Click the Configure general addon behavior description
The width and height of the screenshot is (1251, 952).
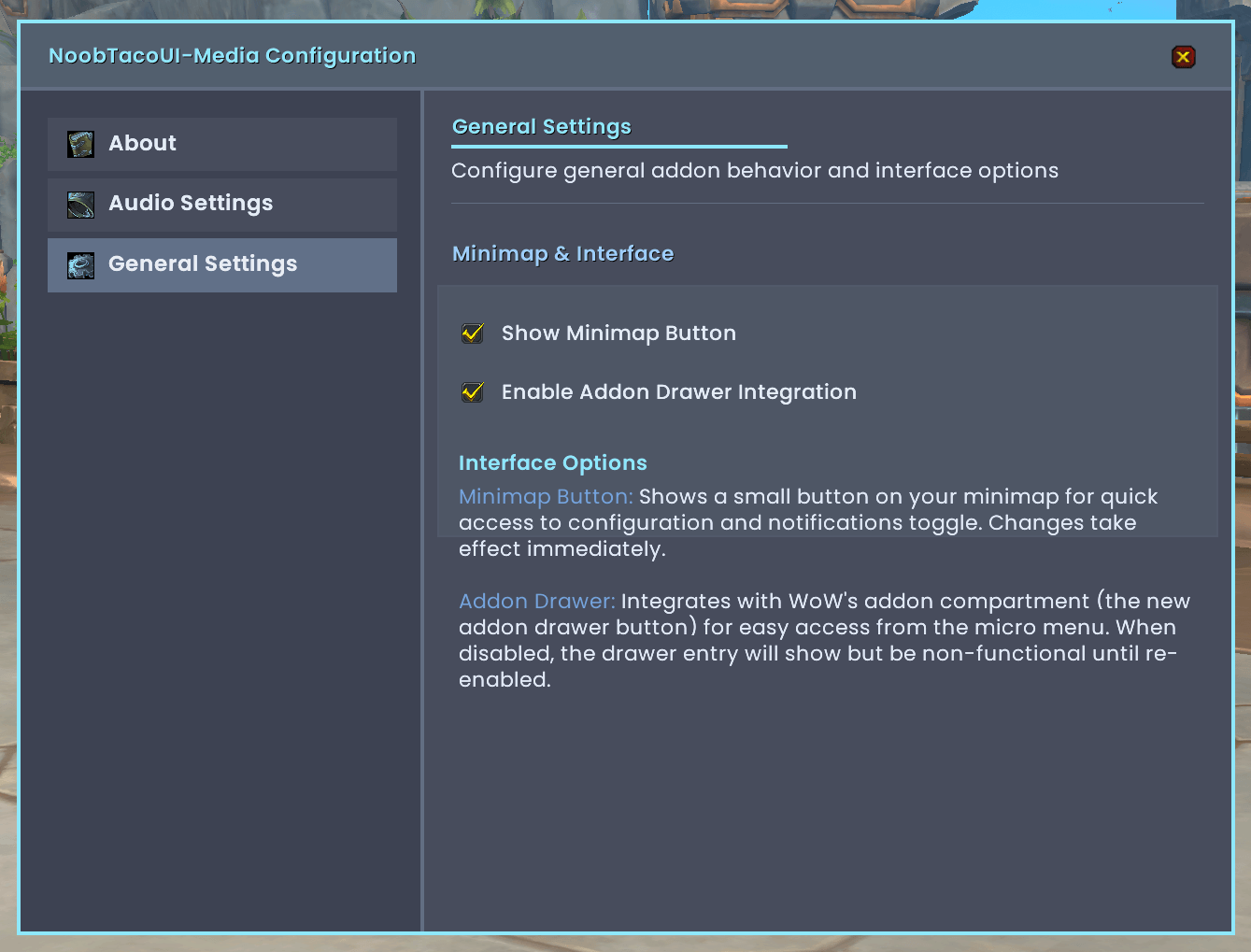coord(755,171)
